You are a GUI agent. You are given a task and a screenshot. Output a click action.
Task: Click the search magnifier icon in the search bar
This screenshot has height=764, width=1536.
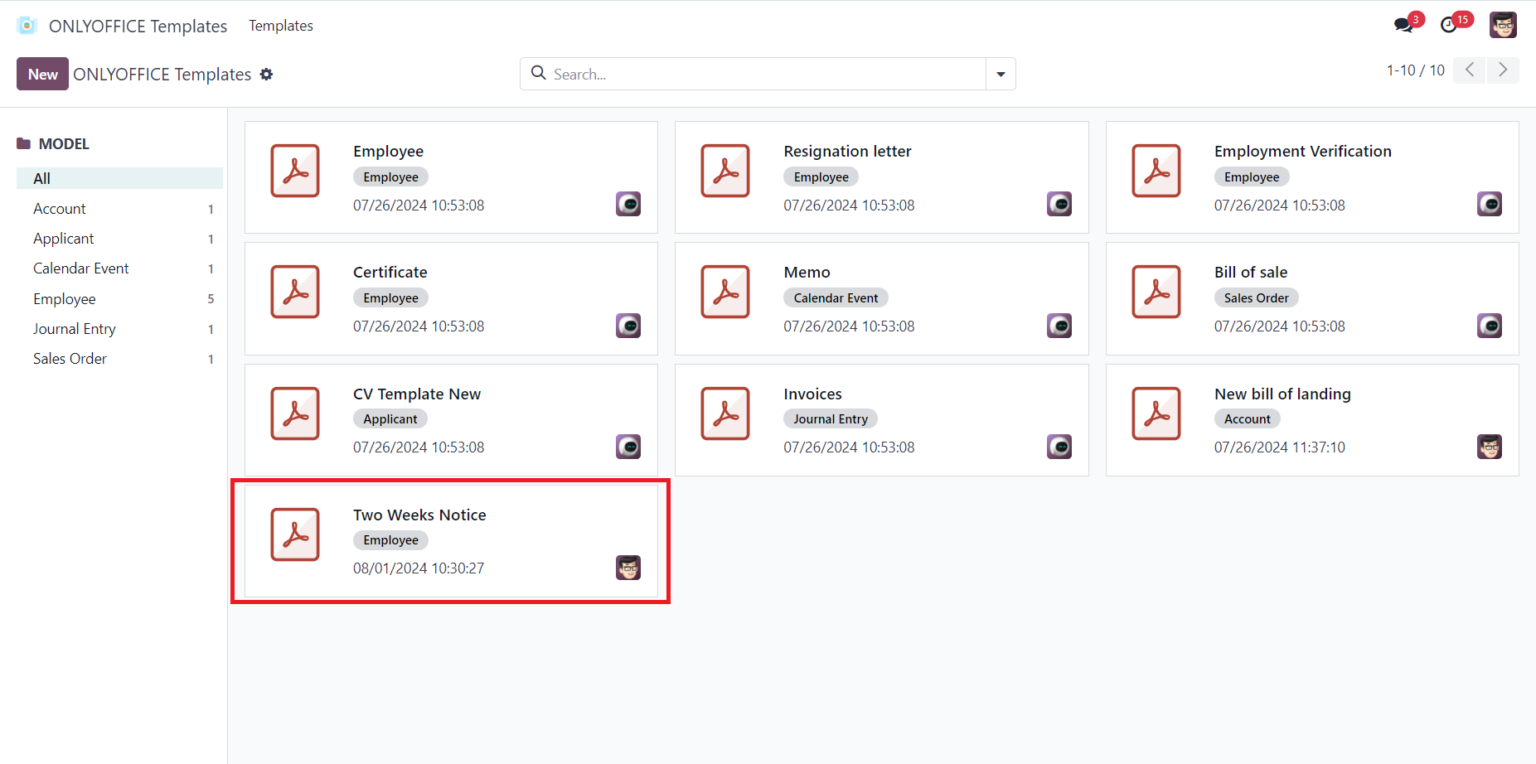tap(539, 73)
